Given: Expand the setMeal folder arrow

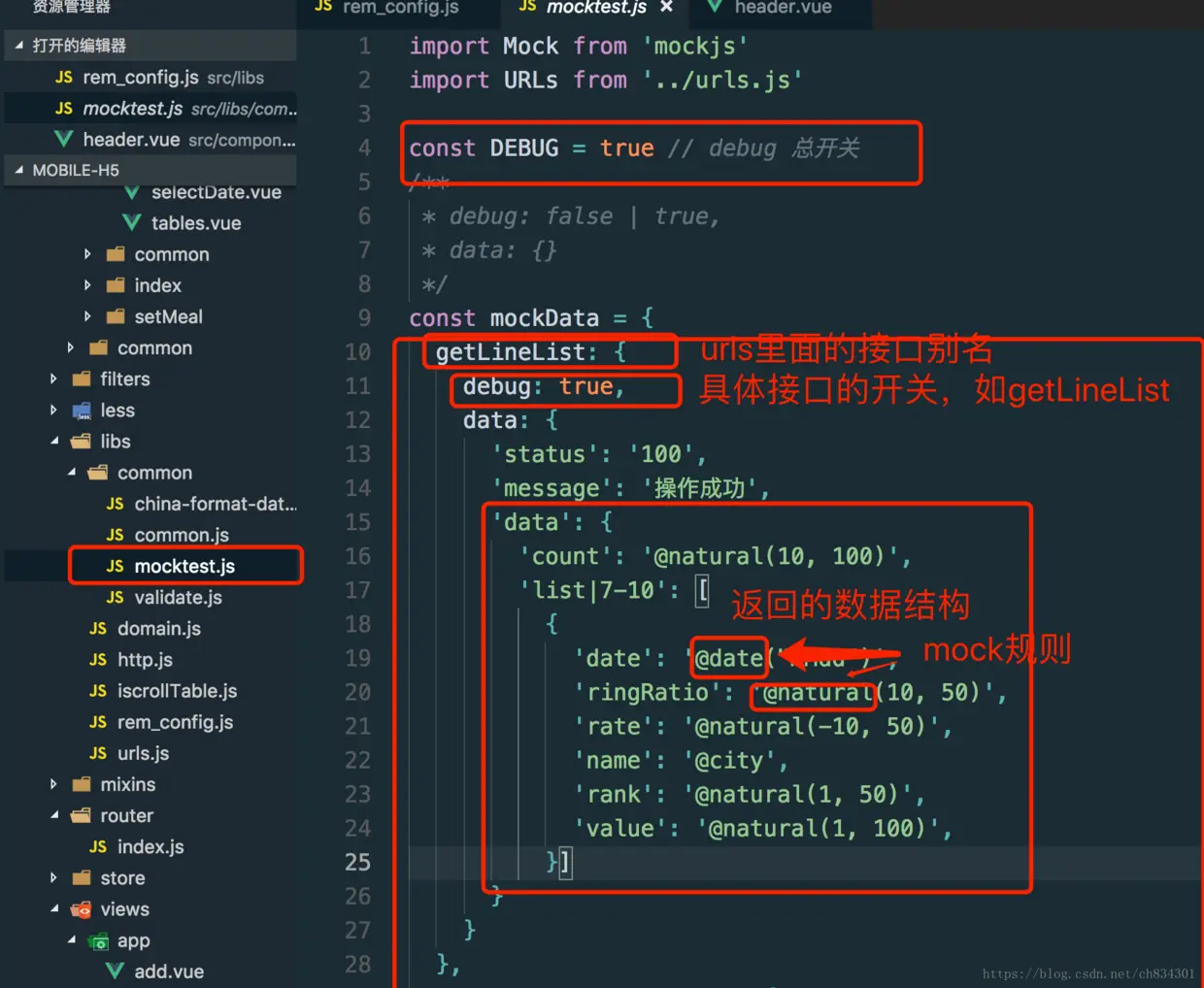Looking at the screenshot, I should (x=87, y=316).
